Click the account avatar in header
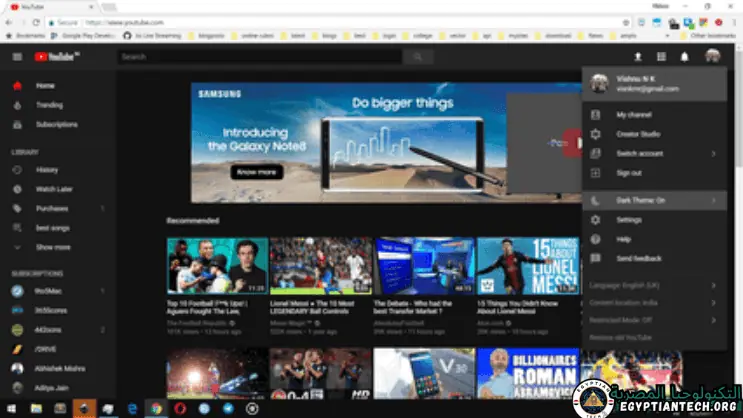Image resolution: width=743 pixels, height=418 pixels. (712, 57)
